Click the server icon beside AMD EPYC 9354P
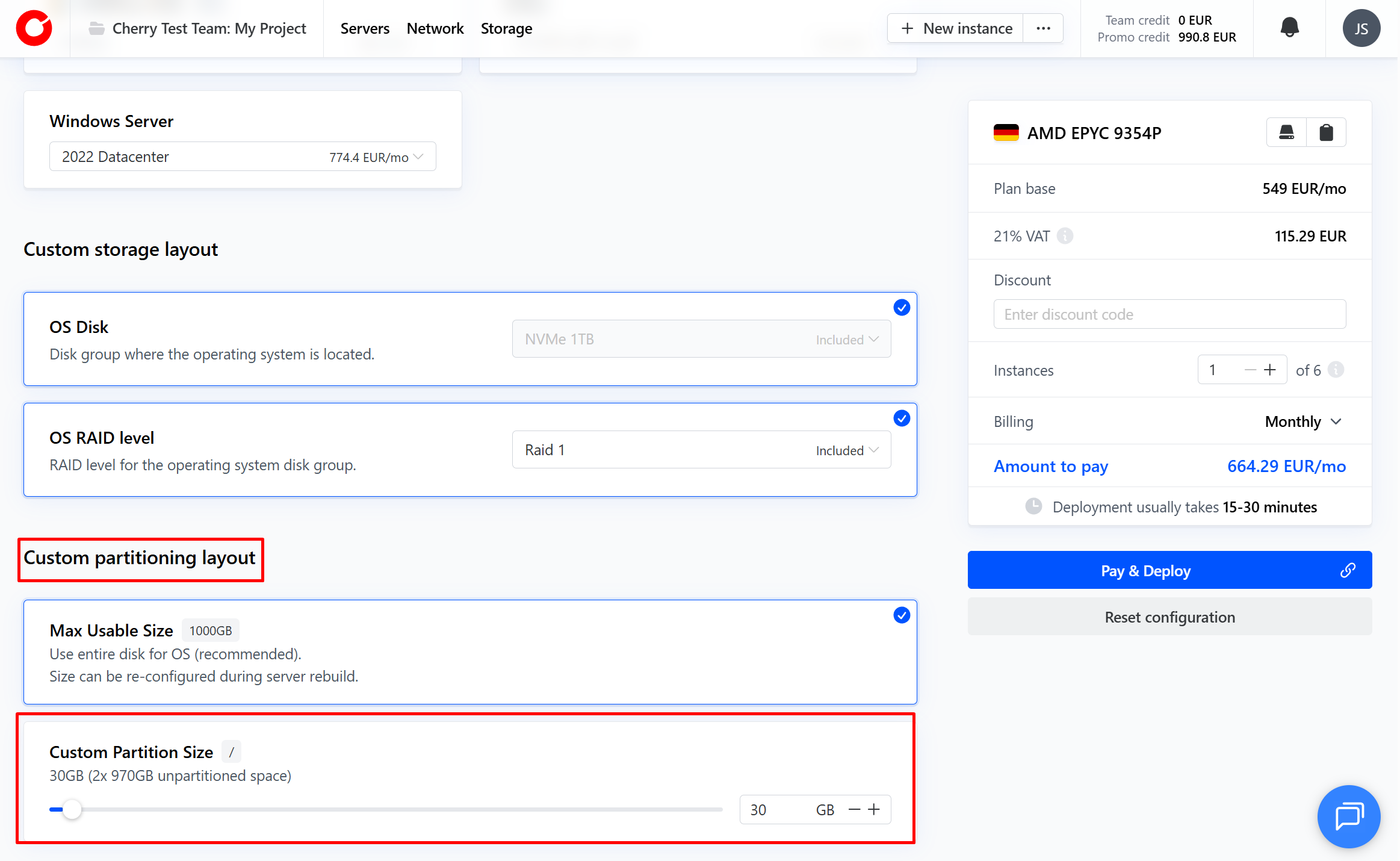This screenshot has width=1400, height=861. [1287, 132]
